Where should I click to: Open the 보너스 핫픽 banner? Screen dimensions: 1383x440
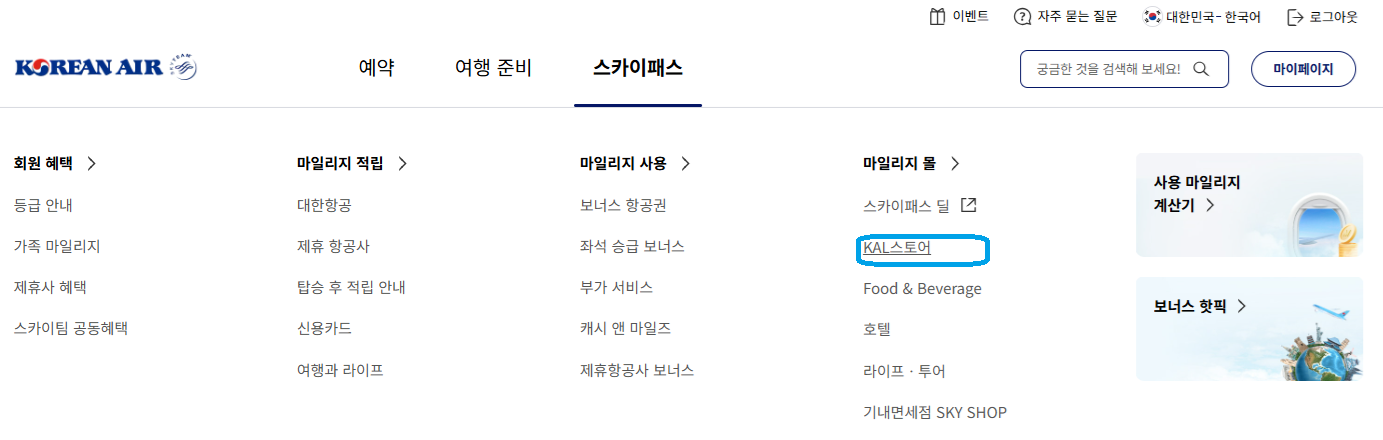[1248, 328]
